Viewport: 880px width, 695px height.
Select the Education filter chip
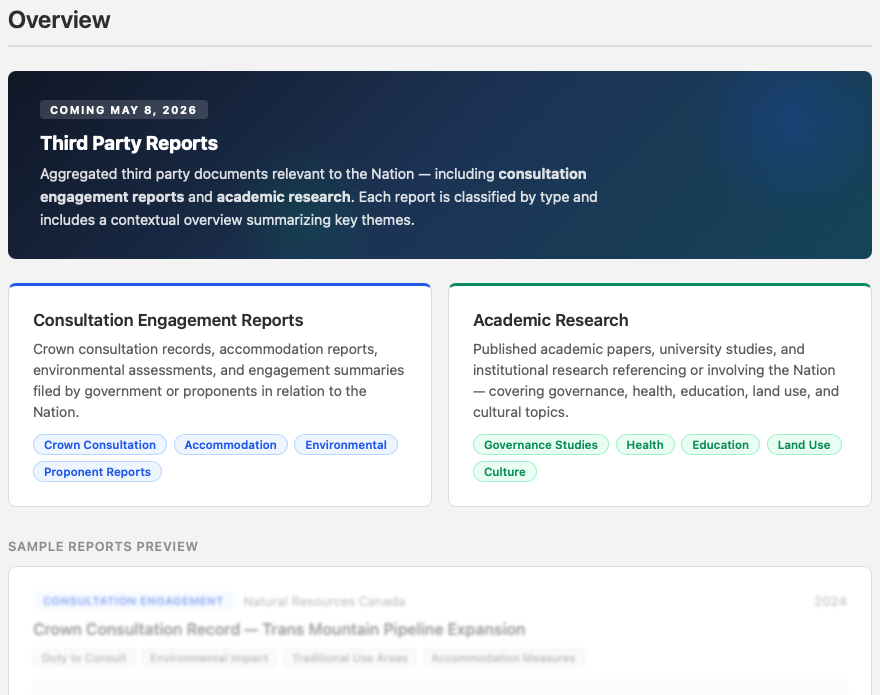pyautogui.click(x=720, y=444)
